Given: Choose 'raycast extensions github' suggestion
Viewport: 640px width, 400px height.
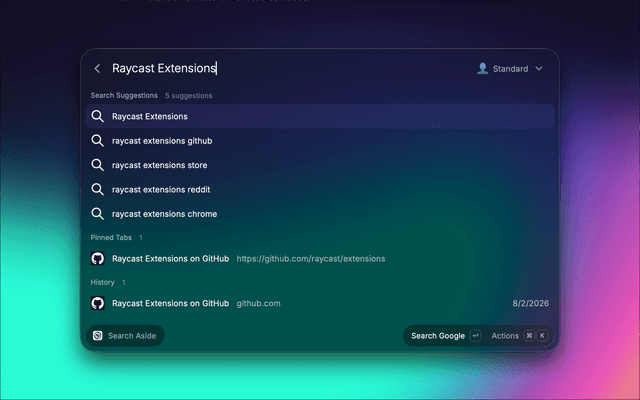Looking at the screenshot, I should coord(320,141).
